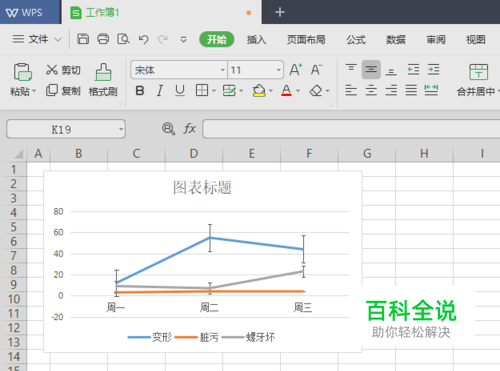Switch to the 开始 Home tab
The height and width of the screenshot is (371, 500).
point(217,39)
